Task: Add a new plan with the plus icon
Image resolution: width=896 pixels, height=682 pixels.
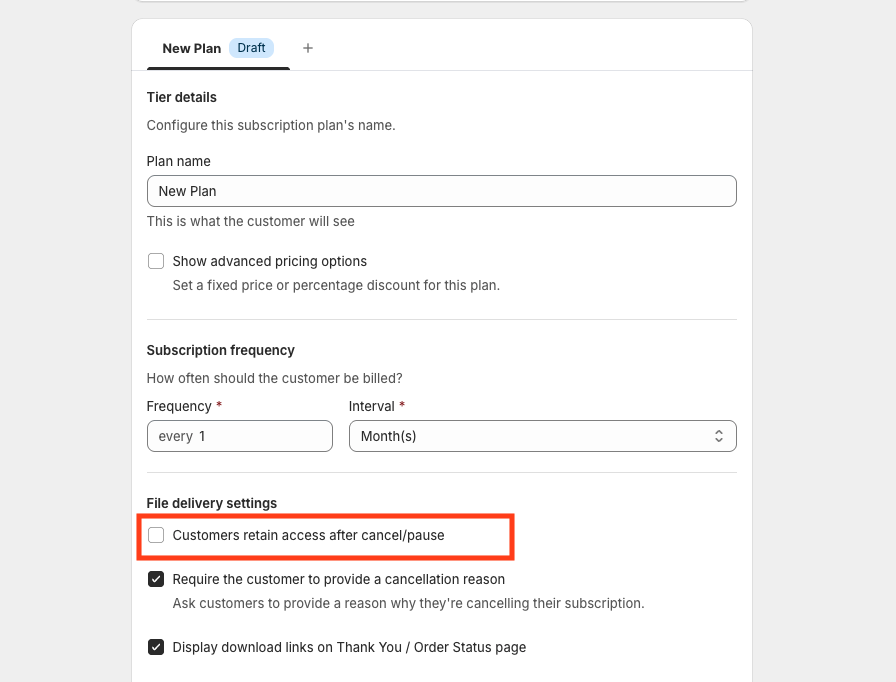Action: coord(308,48)
